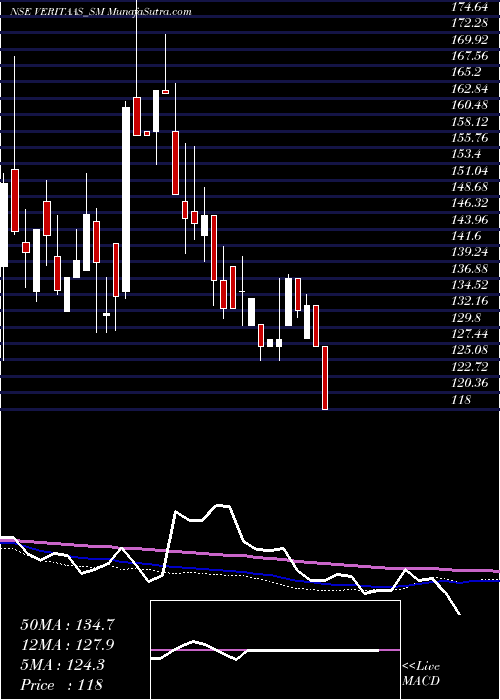Click the 136.88 price axis label
The image size is (500, 700).
point(468,269)
